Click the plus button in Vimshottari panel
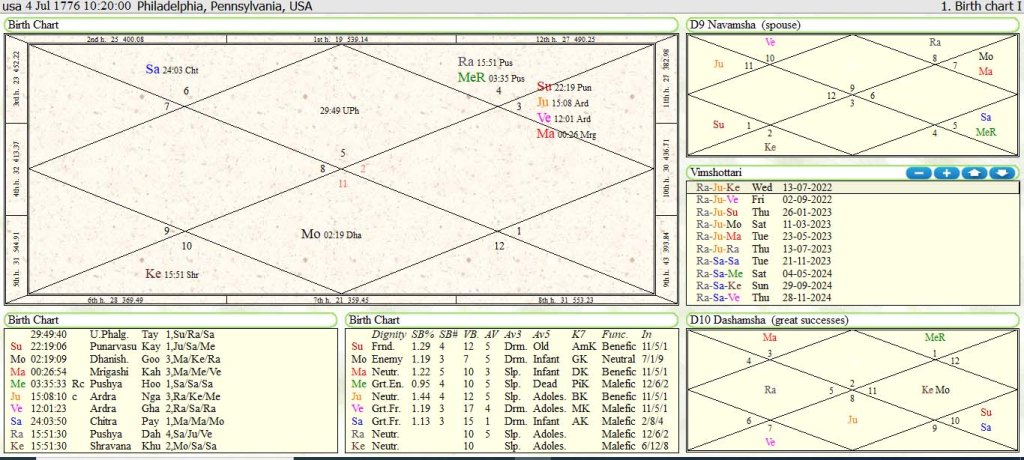Image resolution: width=1024 pixels, height=460 pixels. [946, 173]
